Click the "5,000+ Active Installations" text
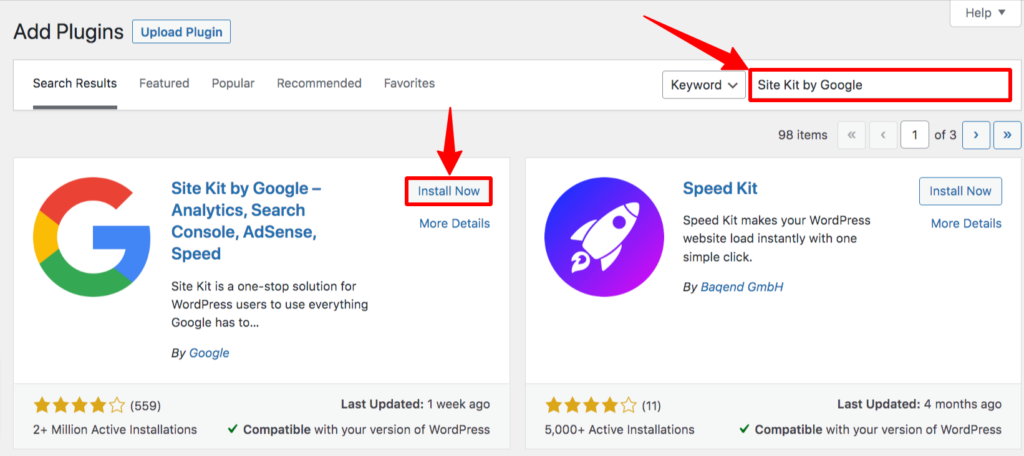This screenshot has height=456, width=1024. 619,430
